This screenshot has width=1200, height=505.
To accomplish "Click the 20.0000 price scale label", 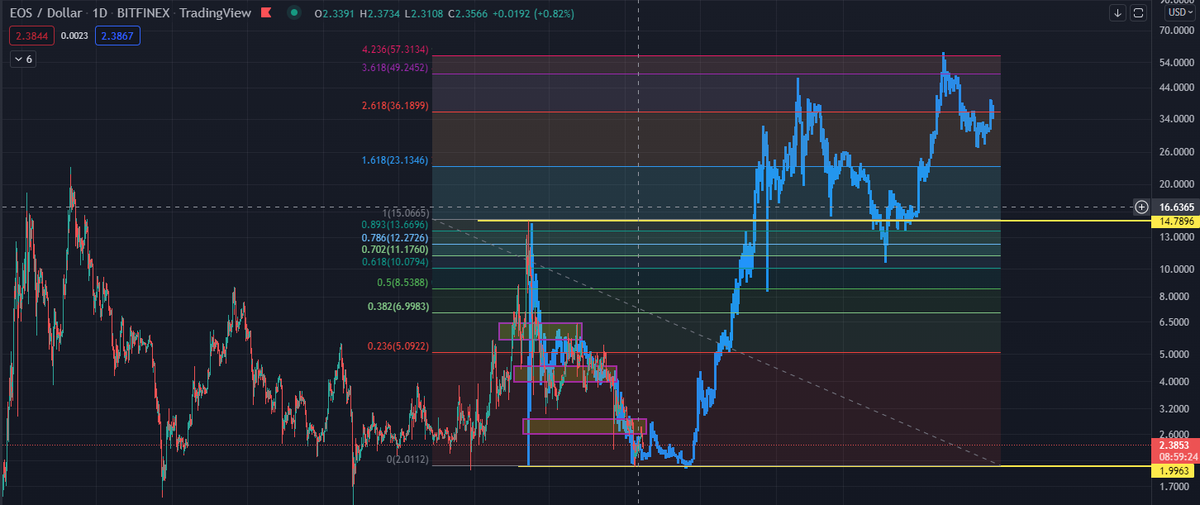I will (1176, 184).
